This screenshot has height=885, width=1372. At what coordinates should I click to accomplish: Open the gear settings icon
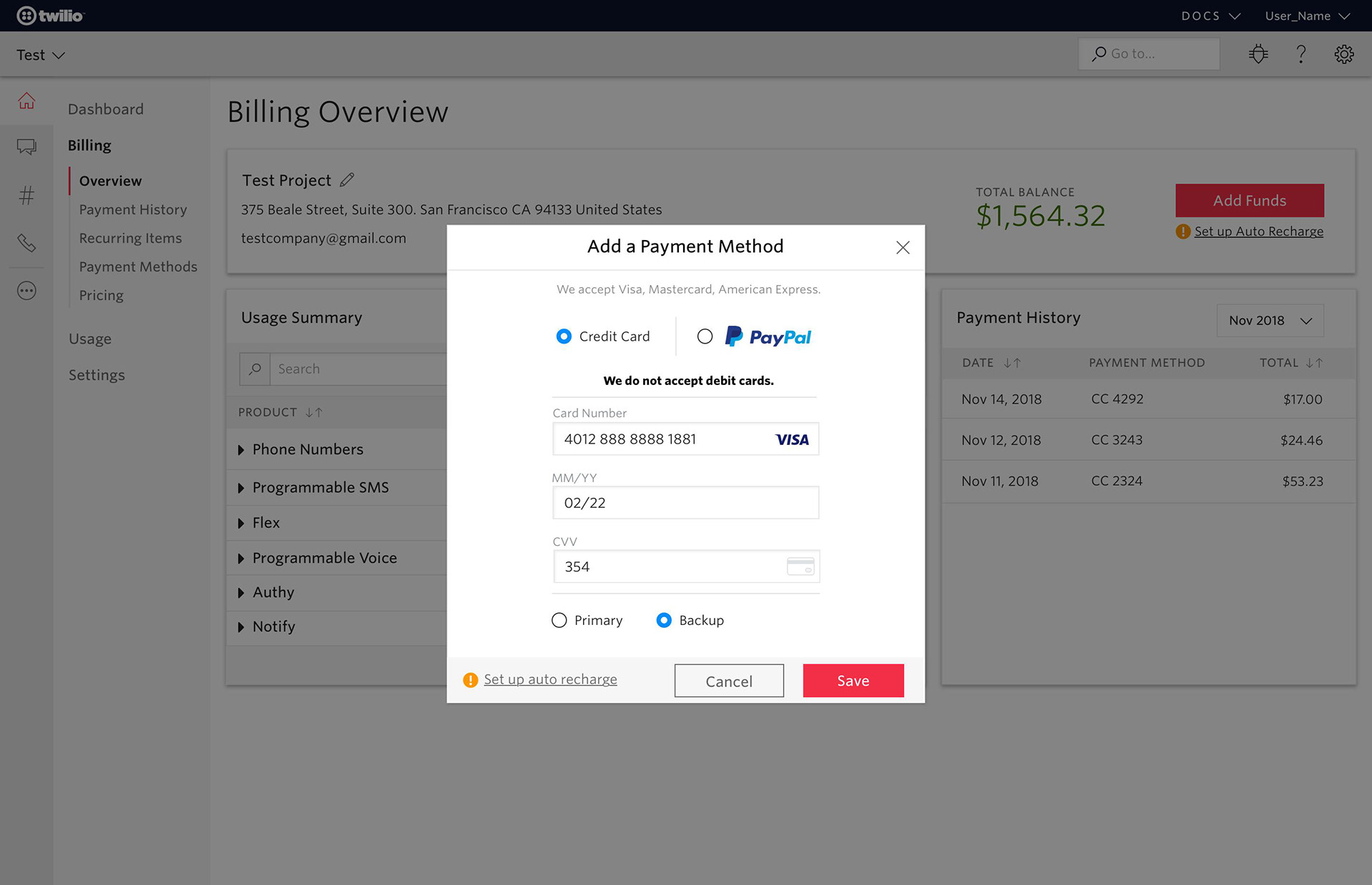tap(1343, 54)
